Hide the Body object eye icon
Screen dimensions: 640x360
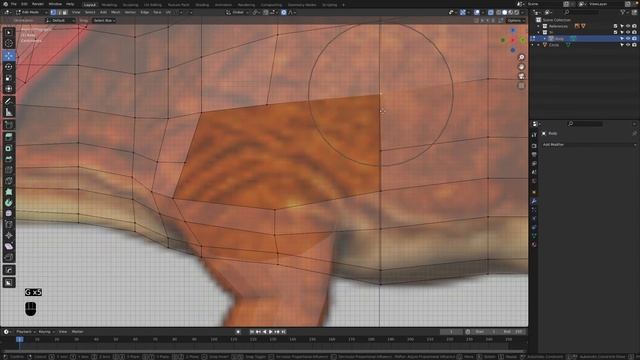[628, 38]
